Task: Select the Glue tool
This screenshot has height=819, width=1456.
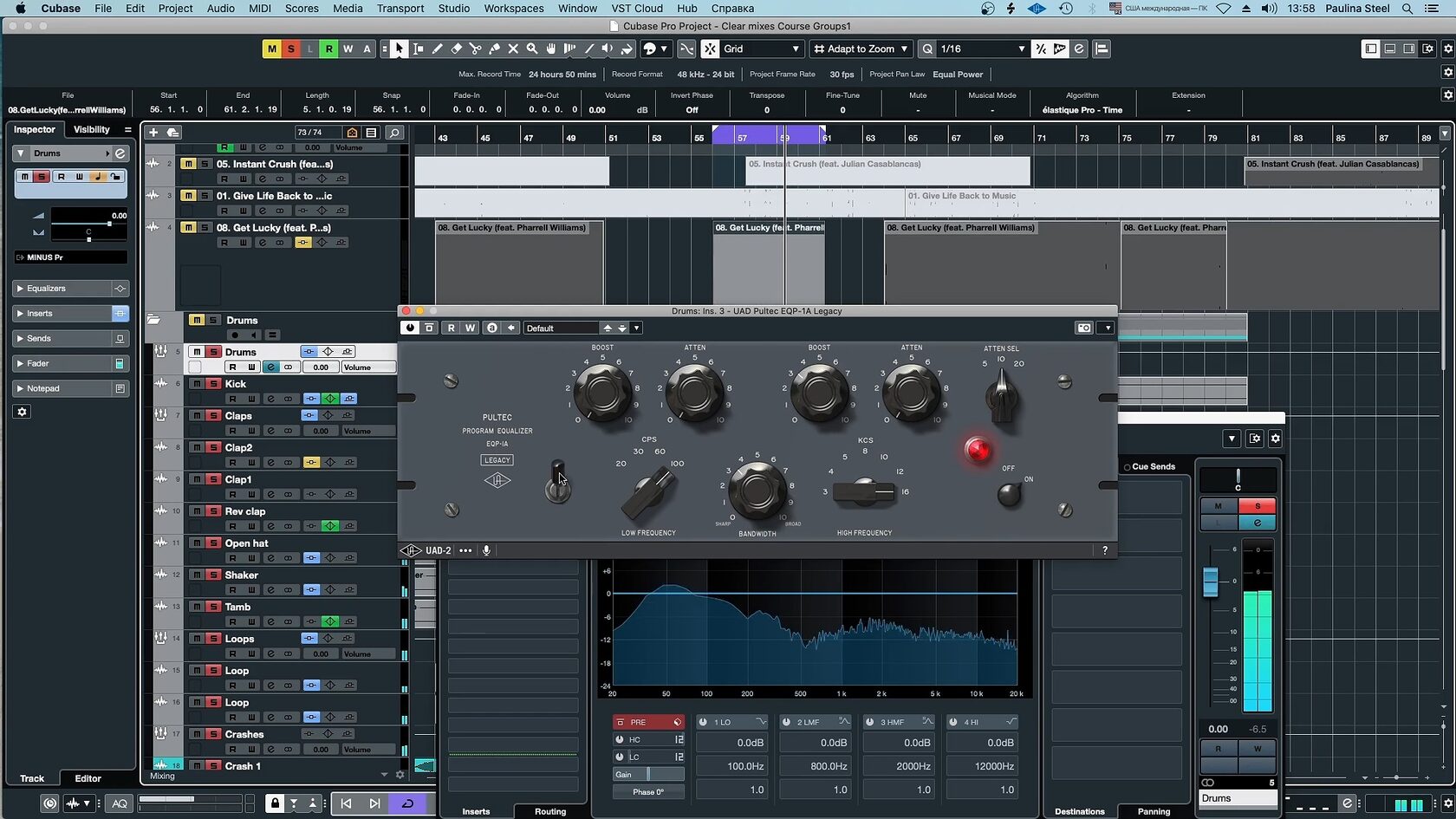Action: [x=494, y=49]
